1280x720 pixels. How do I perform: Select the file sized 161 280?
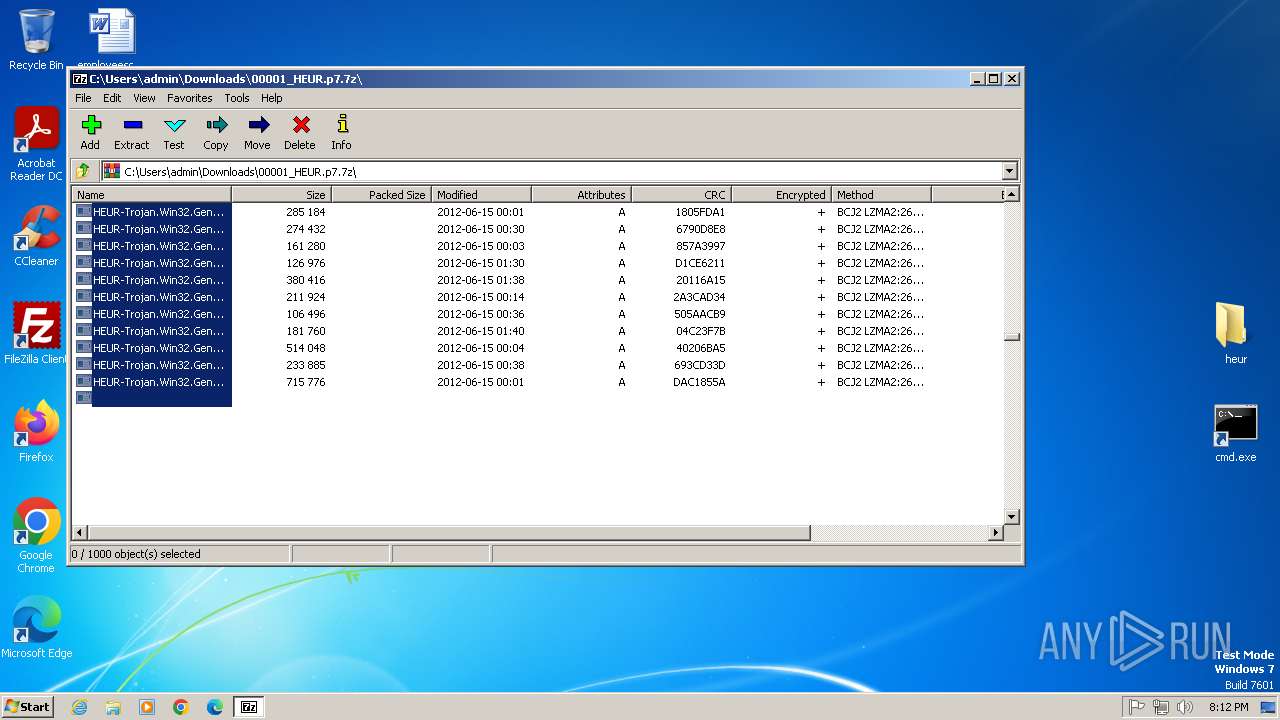click(538, 246)
